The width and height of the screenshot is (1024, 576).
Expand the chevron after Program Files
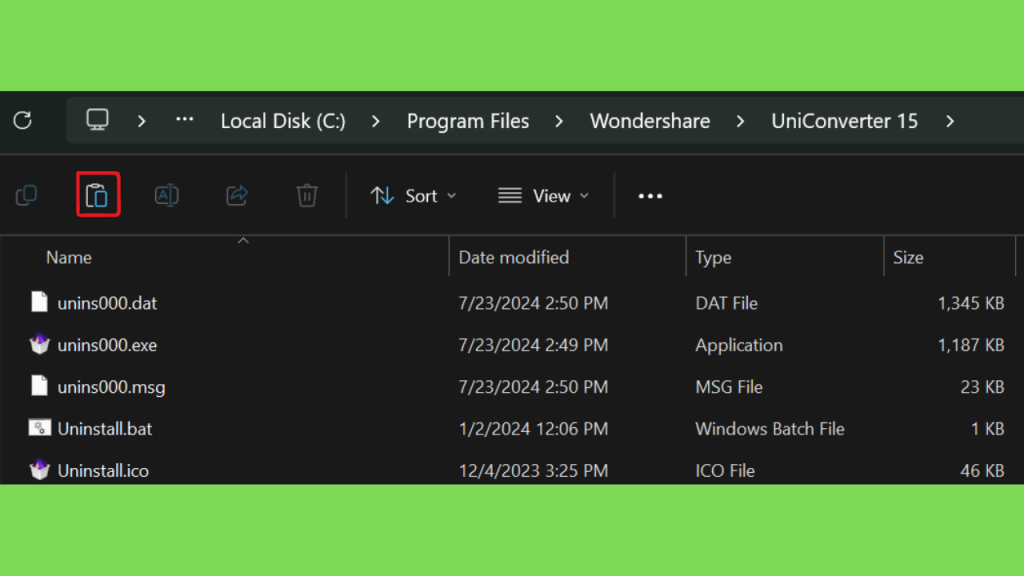pyautogui.click(x=559, y=121)
